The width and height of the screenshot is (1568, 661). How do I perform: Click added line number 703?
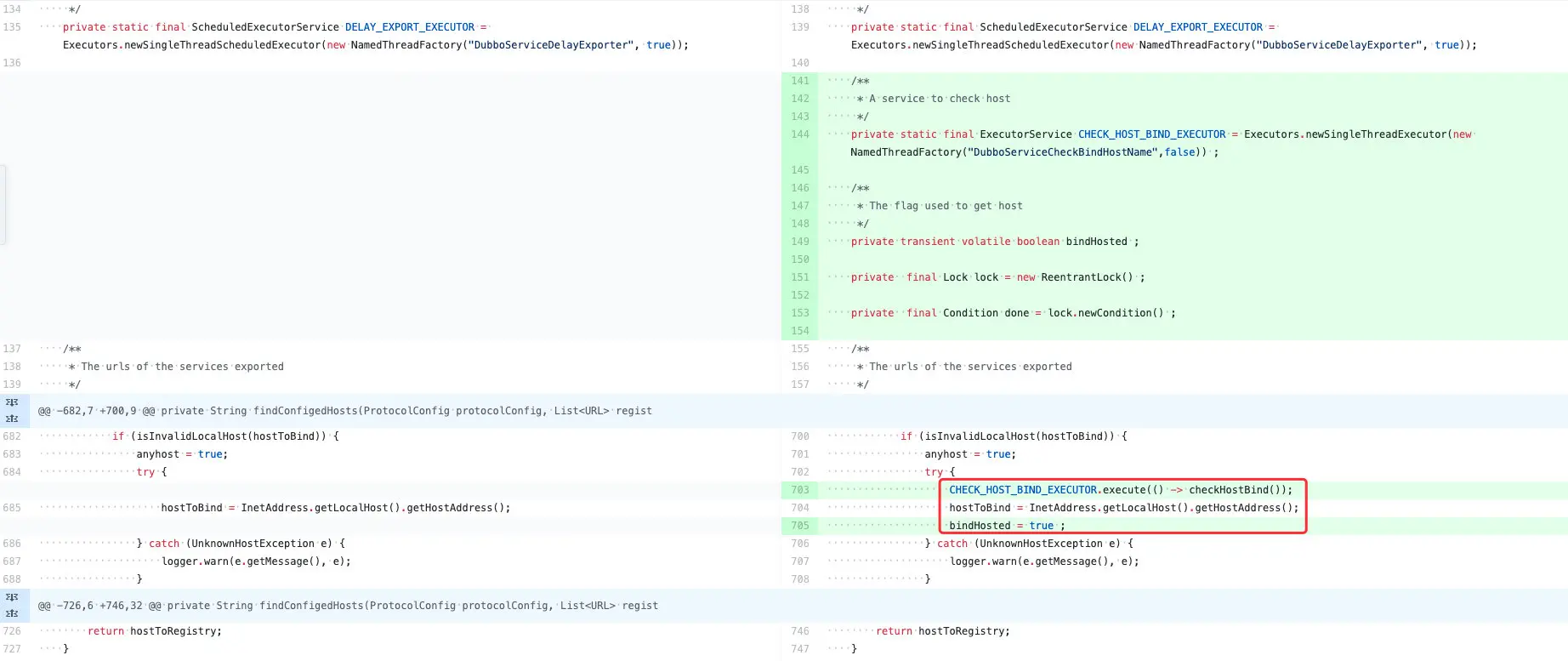(799, 490)
